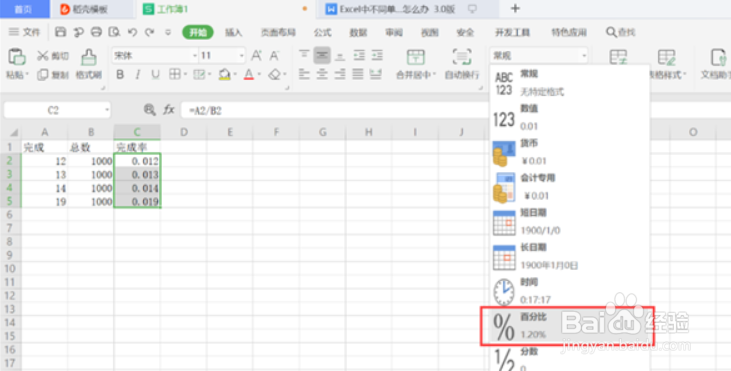The height and width of the screenshot is (371, 731).
Task: Toggle middle vertical alignment
Action: pos(322,55)
